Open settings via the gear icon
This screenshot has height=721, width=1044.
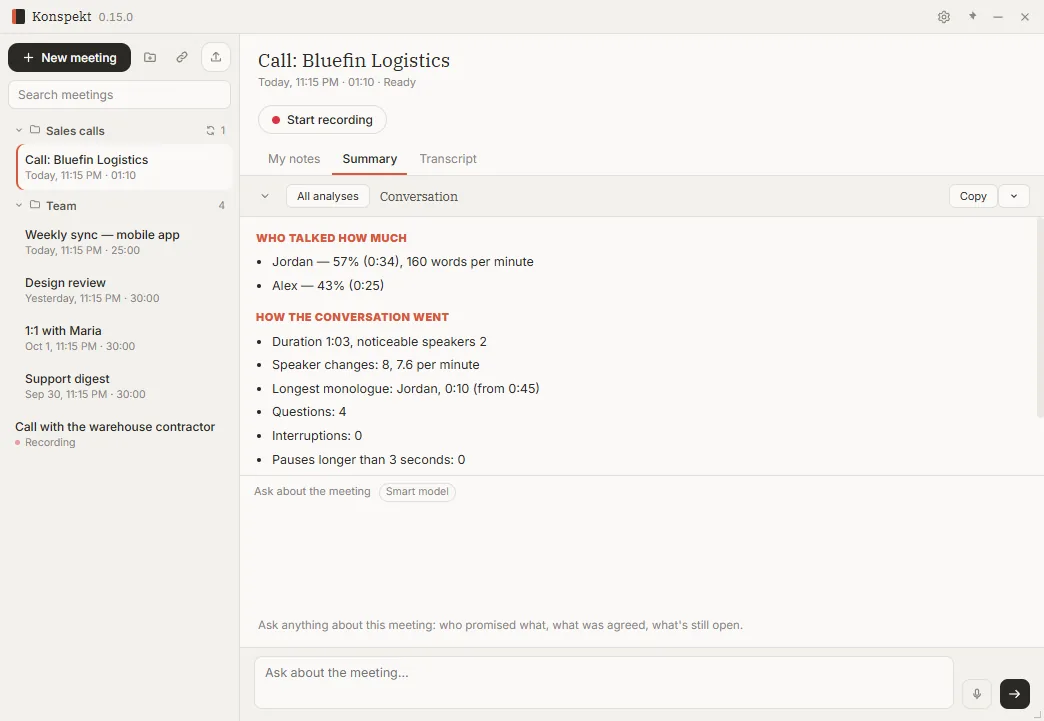[943, 17]
